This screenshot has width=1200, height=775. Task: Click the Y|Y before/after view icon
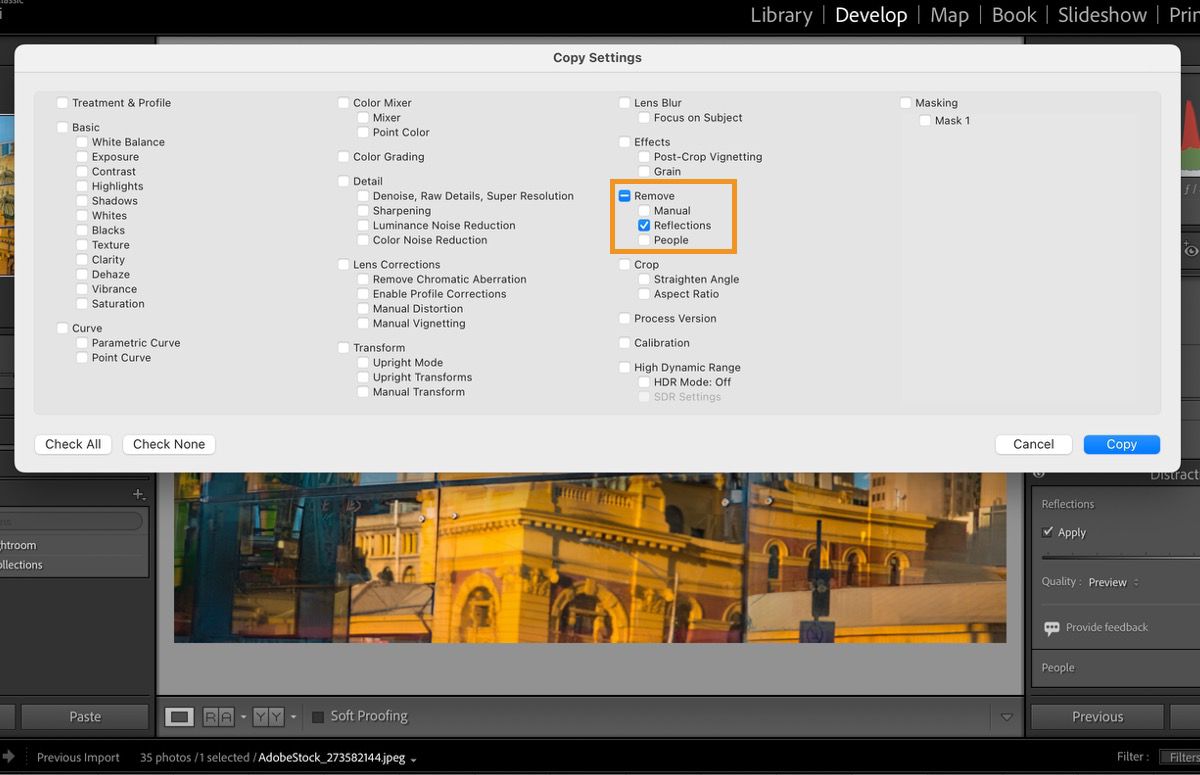[x=268, y=717]
